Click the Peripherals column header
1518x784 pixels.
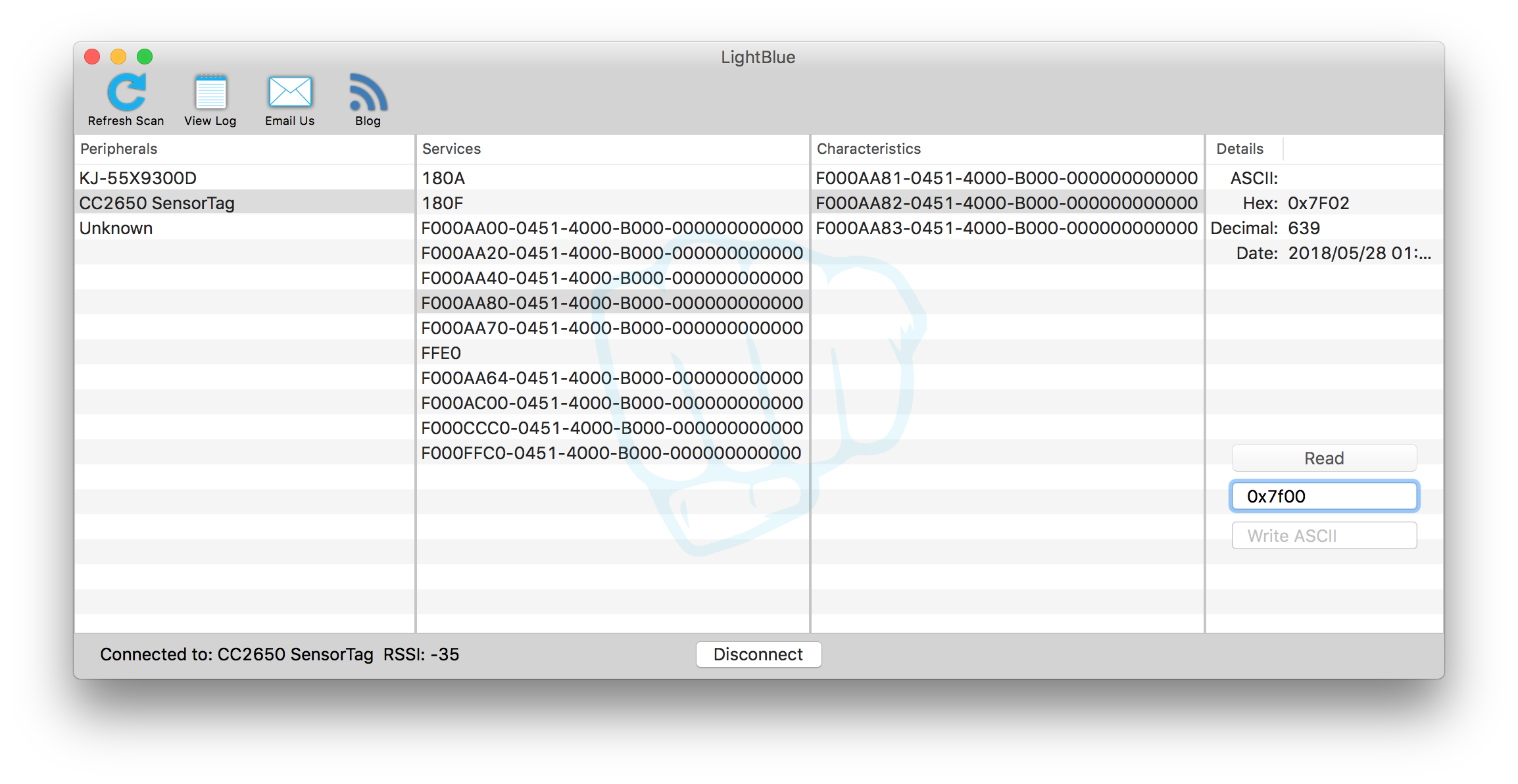244,149
